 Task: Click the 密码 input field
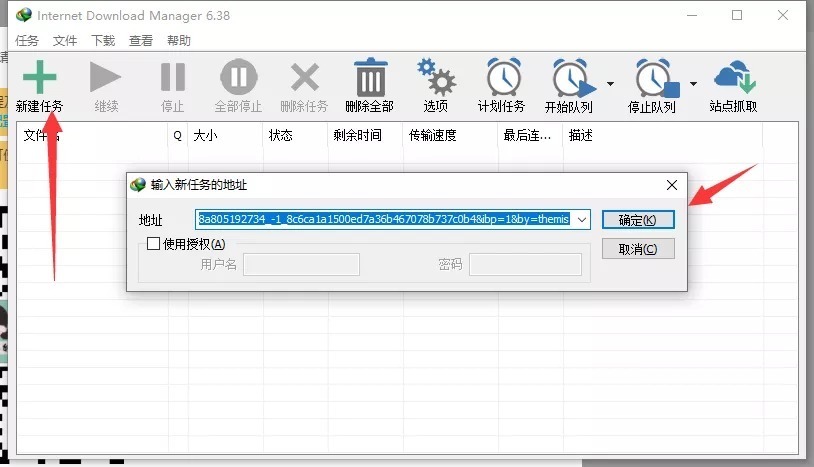coord(525,265)
